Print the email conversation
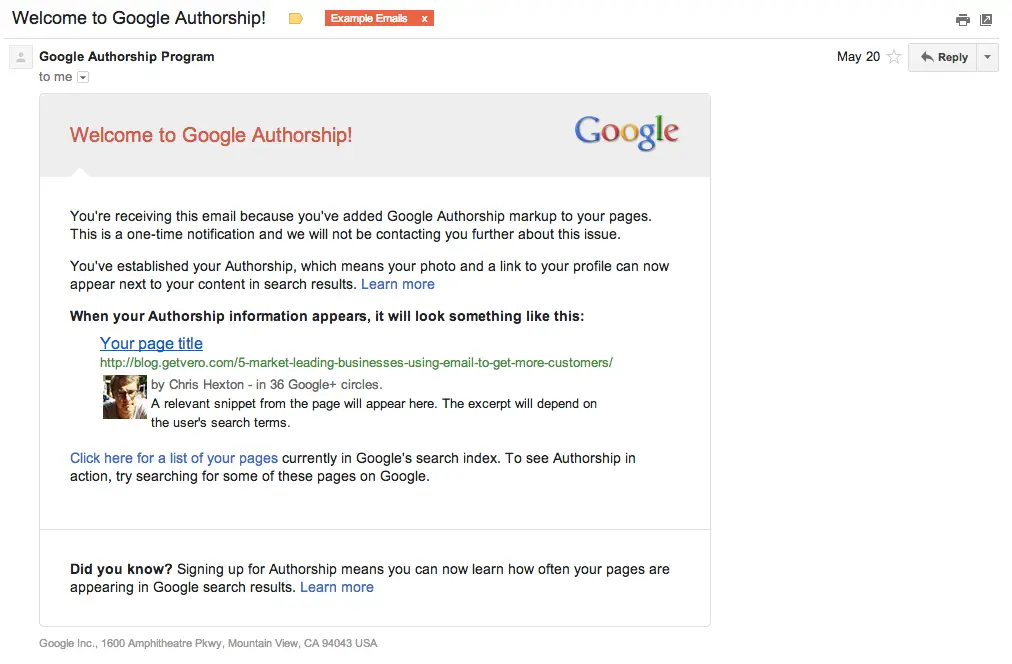 click(962, 18)
